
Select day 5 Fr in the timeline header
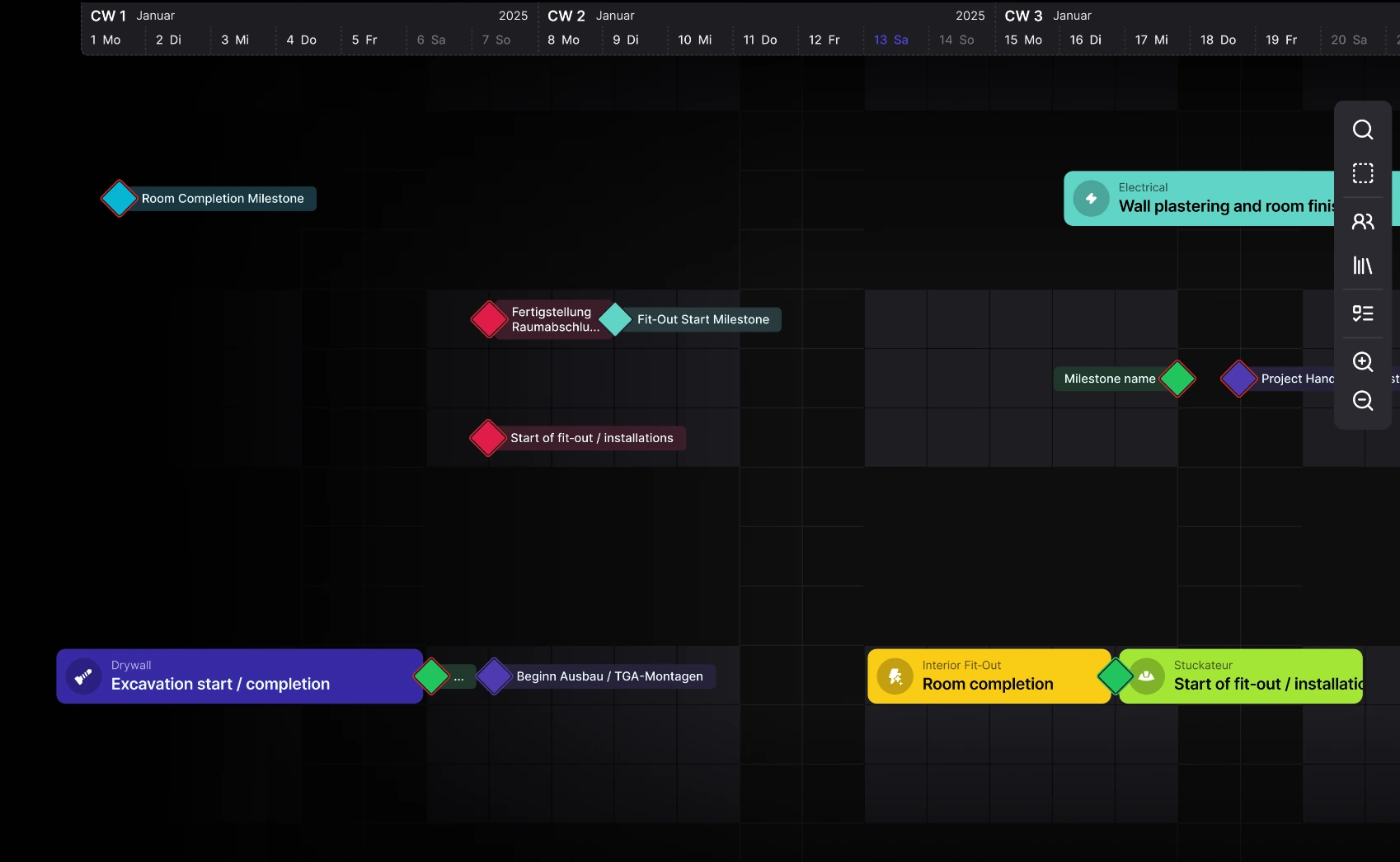(x=364, y=40)
